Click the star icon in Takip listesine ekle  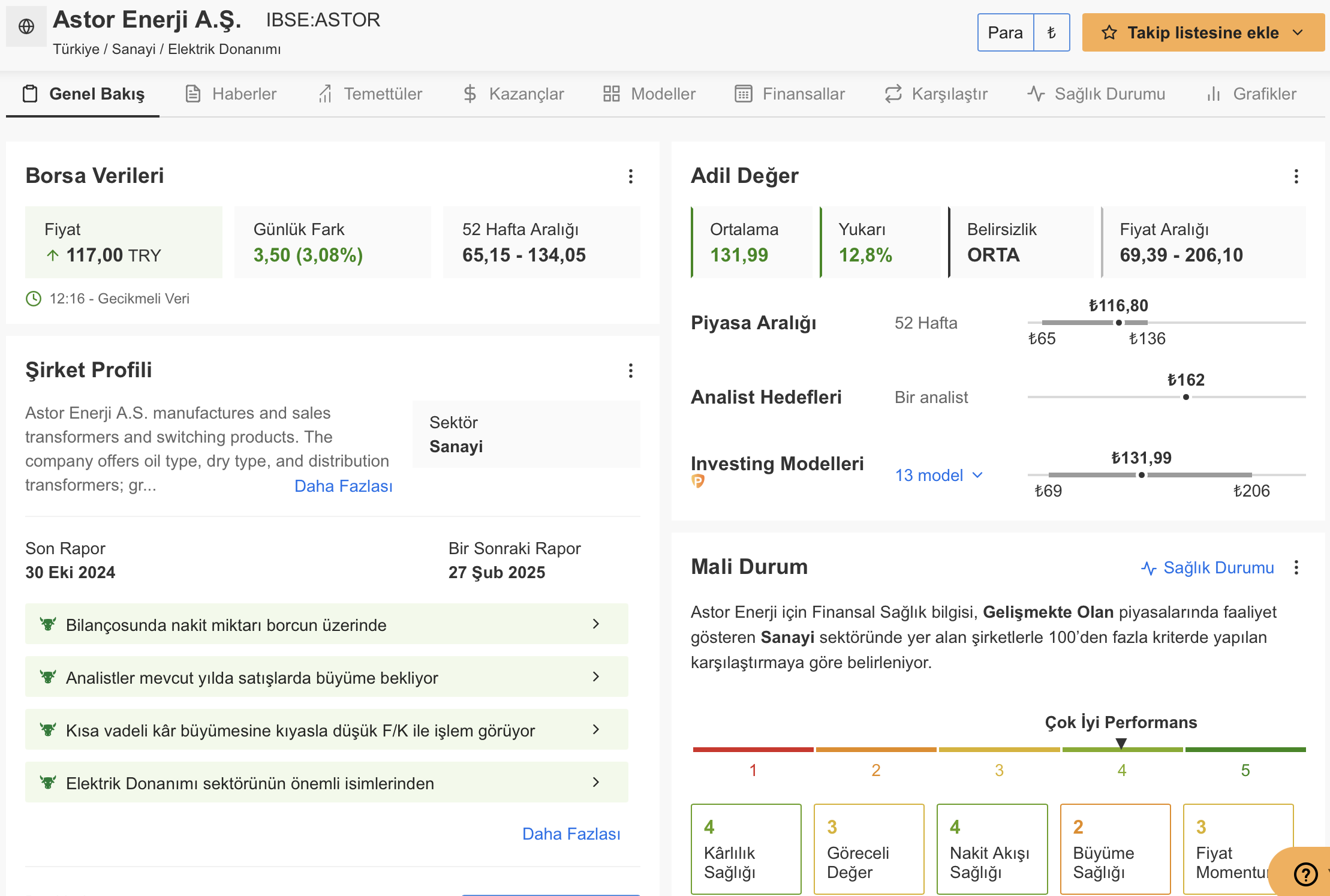[1109, 32]
